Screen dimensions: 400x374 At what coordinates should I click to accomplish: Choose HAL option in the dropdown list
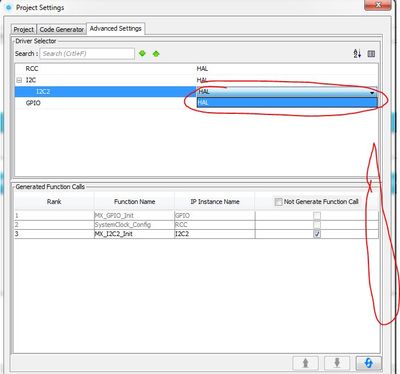(x=287, y=103)
